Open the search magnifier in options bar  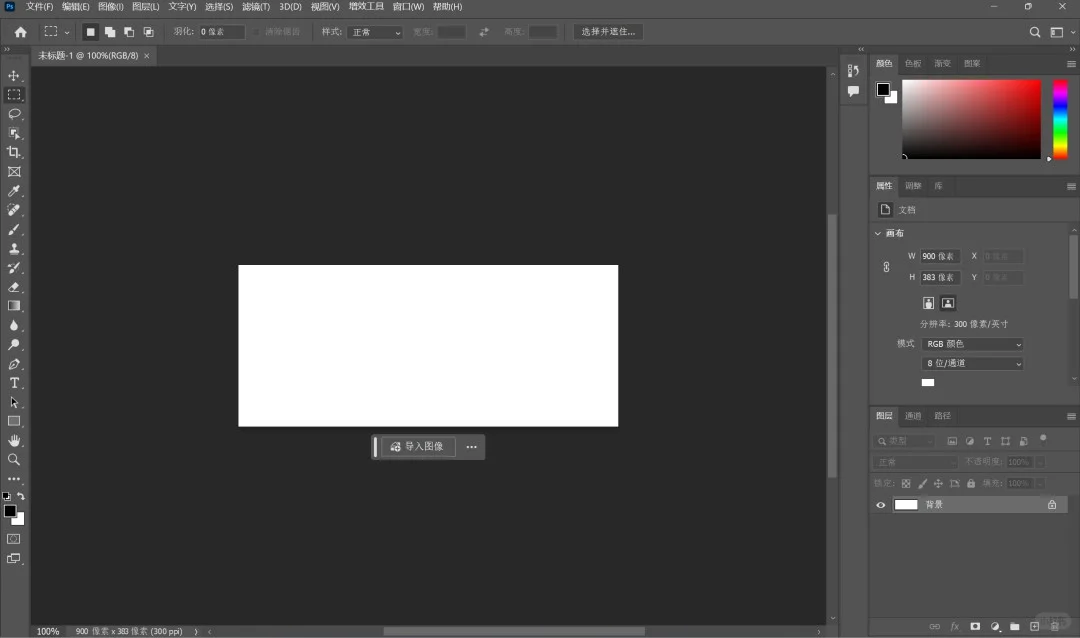tap(1035, 32)
